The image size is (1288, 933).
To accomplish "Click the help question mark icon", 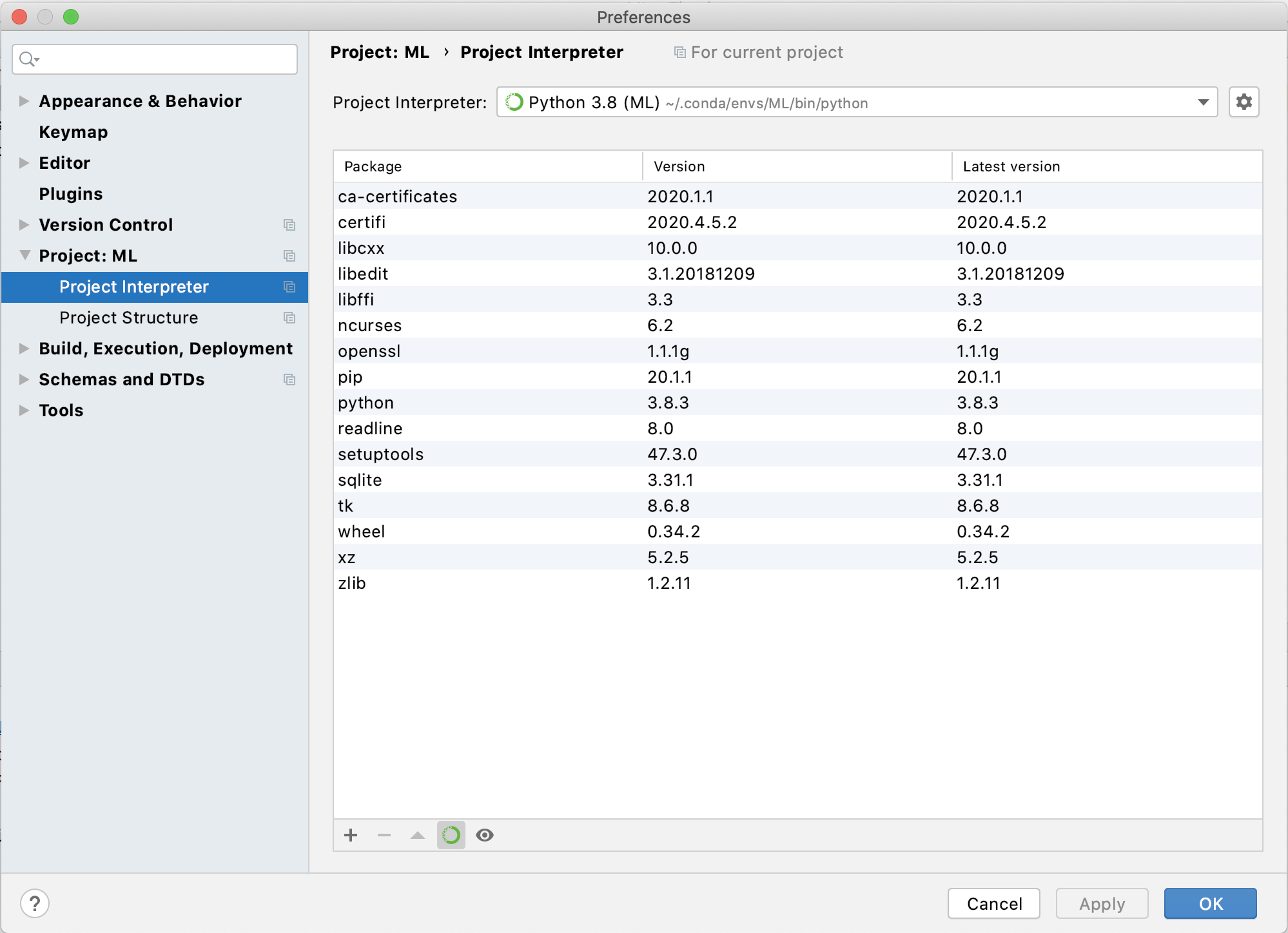I will point(35,903).
